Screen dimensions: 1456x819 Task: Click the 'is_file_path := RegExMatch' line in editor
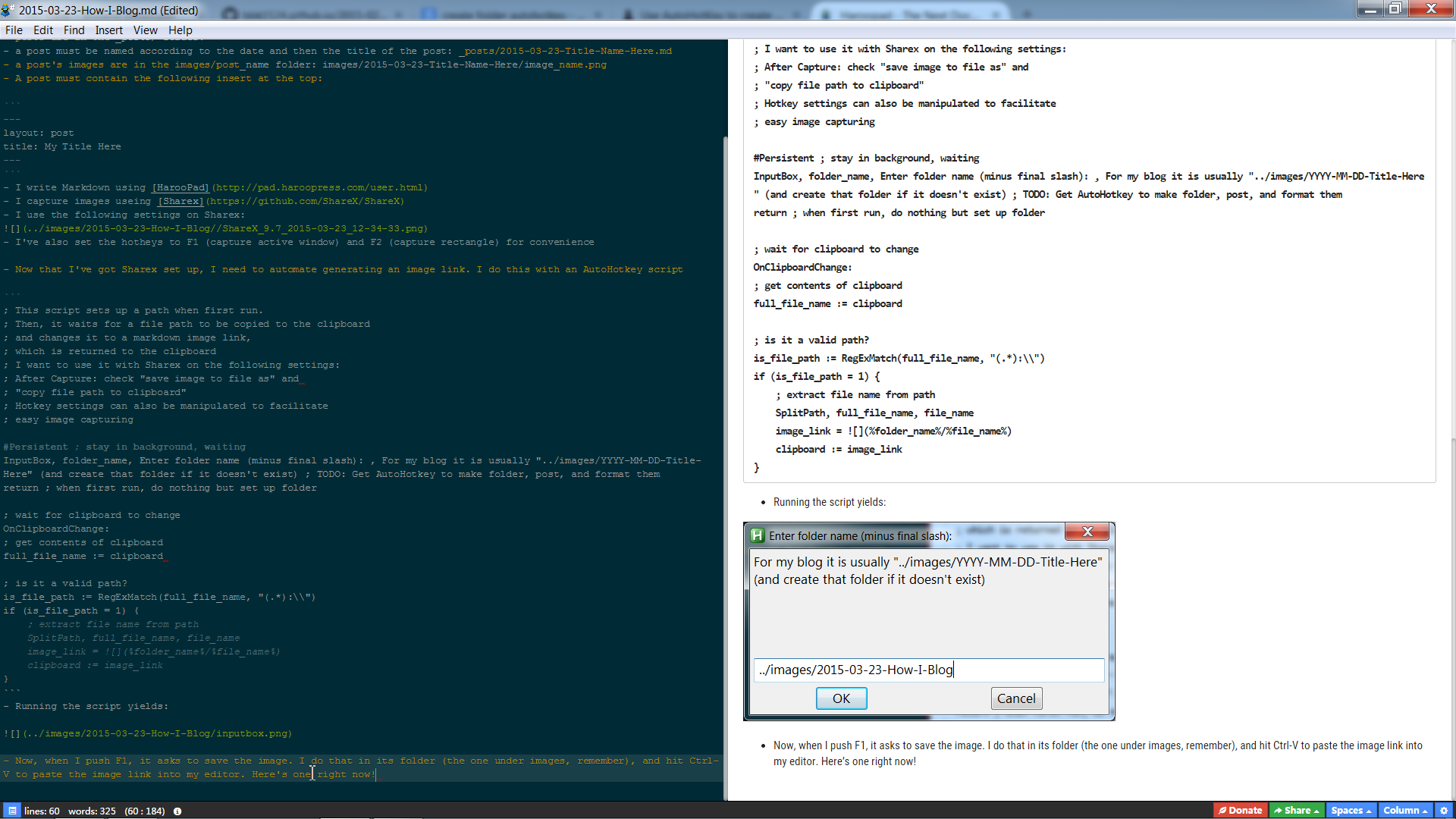[x=159, y=597]
